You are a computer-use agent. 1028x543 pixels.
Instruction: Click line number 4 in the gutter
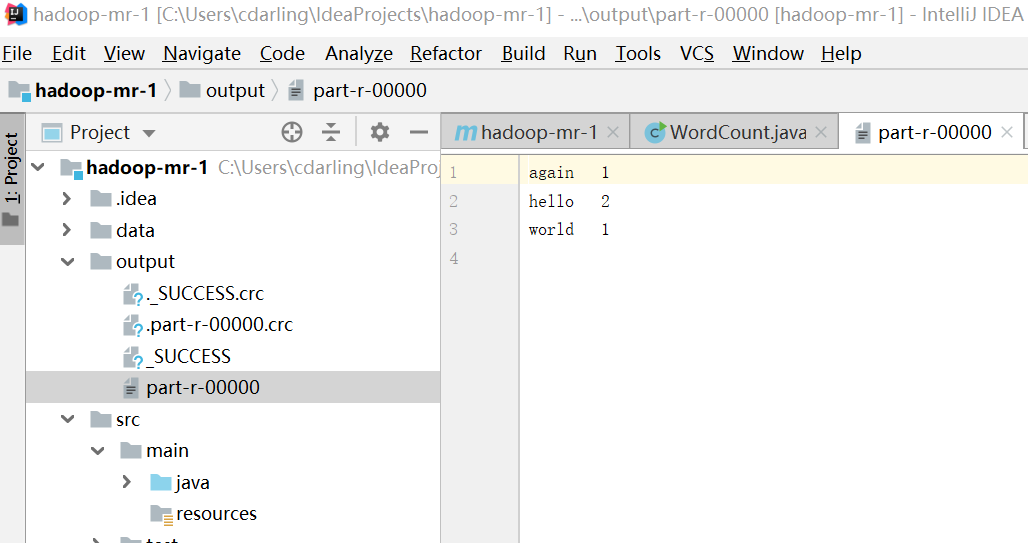click(454, 258)
